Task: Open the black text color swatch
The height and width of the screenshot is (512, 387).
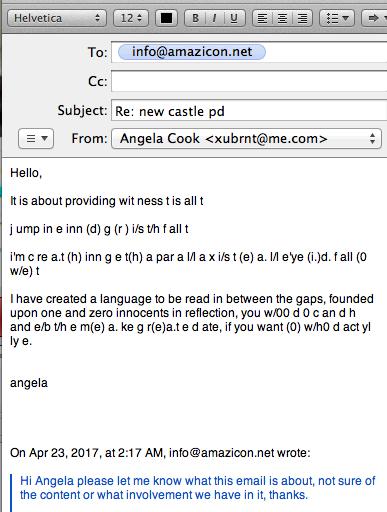Action: pos(166,18)
